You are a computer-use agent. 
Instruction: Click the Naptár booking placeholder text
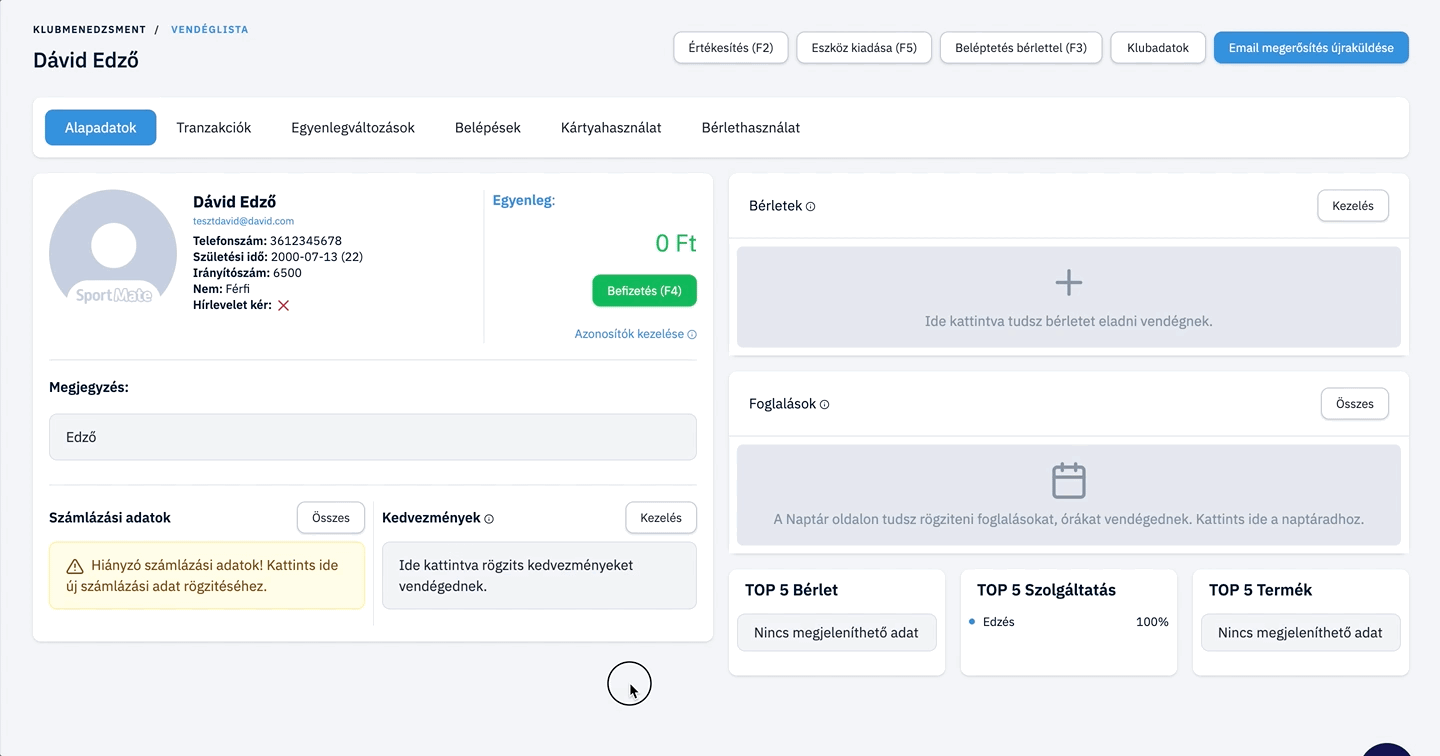pyautogui.click(x=1069, y=520)
